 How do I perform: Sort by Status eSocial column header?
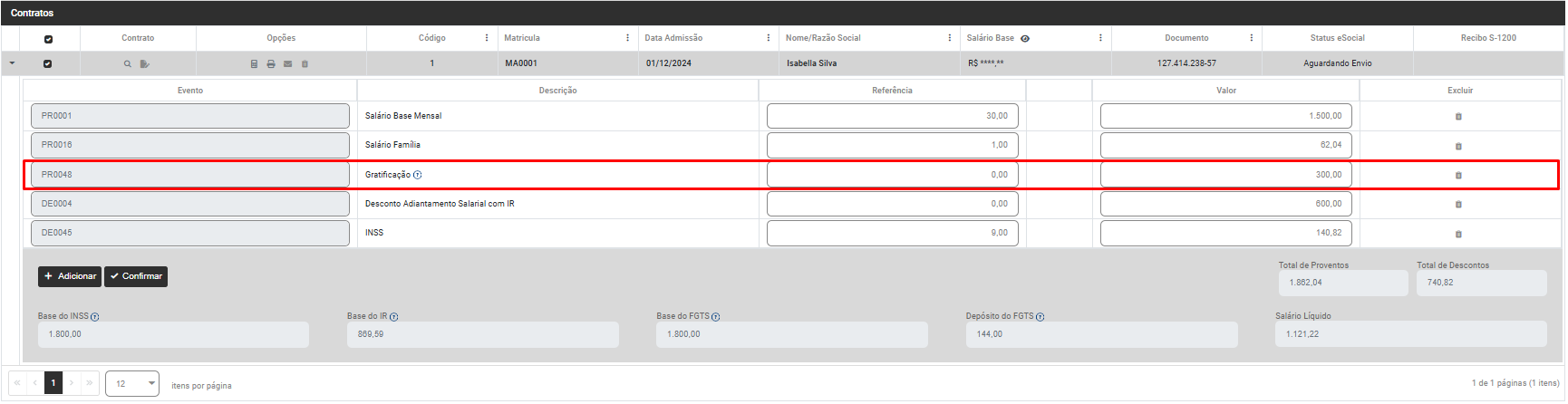coord(1337,38)
